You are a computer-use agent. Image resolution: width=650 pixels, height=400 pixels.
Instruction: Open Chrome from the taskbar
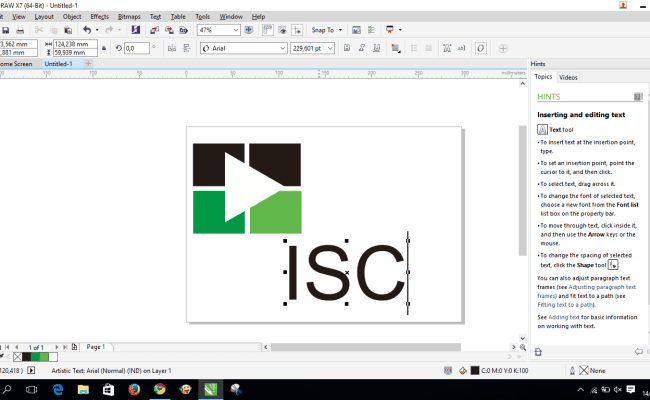pos(160,389)
